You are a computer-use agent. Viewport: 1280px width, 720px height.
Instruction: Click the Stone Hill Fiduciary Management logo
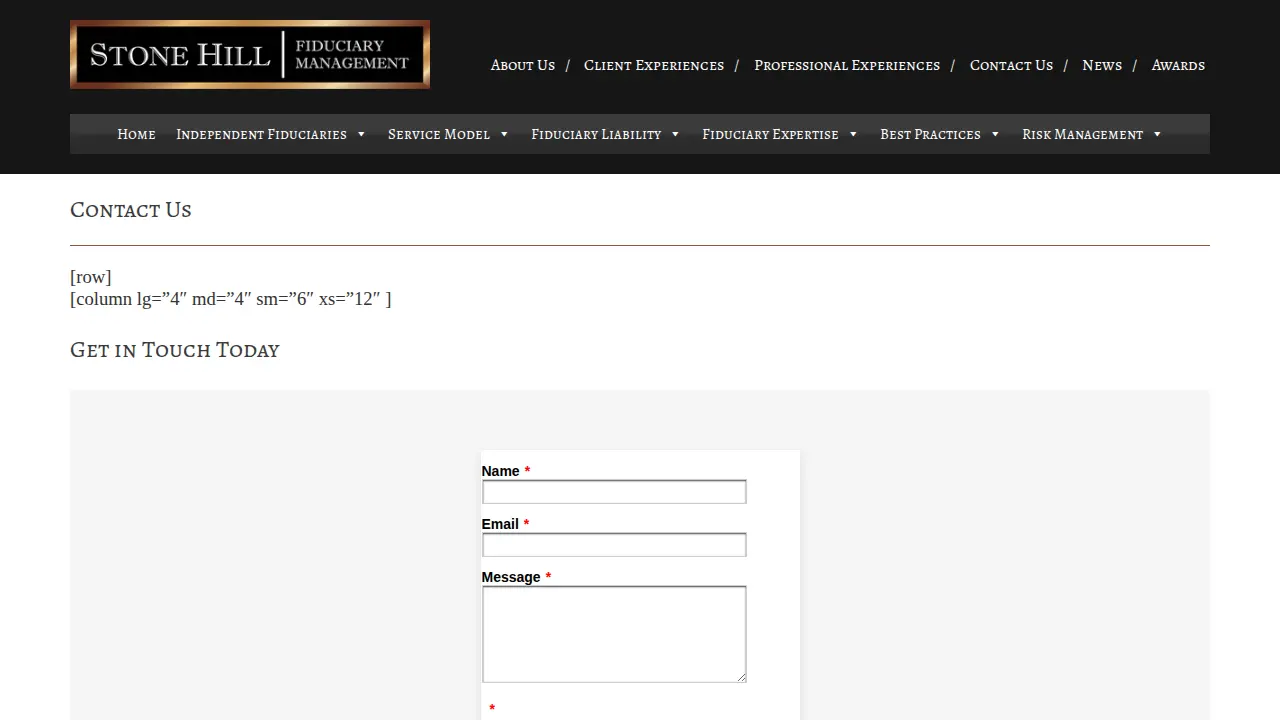250,54
